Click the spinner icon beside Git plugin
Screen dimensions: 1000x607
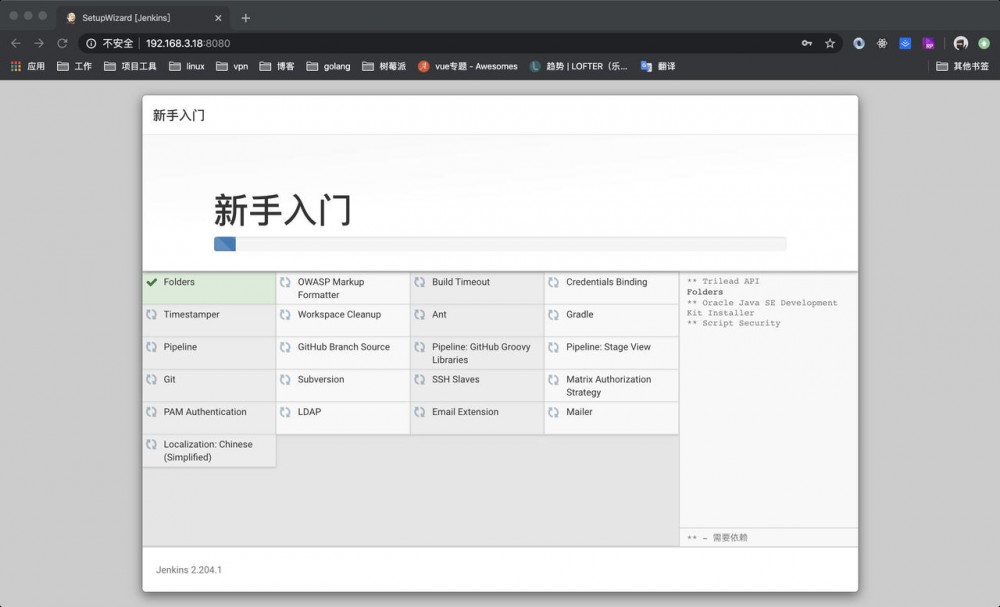coord(152,379)
